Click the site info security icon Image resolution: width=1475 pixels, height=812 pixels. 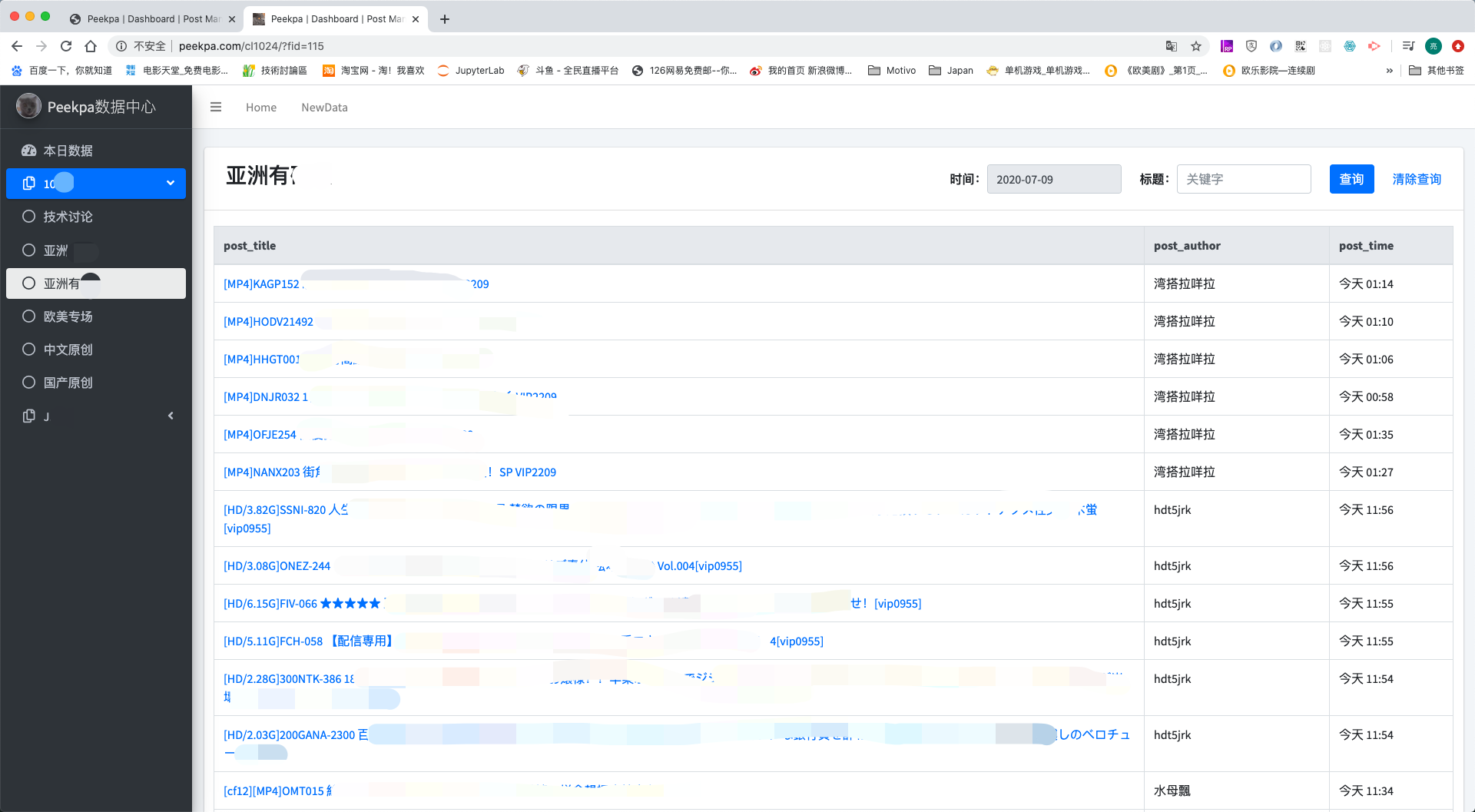(121, 46)
